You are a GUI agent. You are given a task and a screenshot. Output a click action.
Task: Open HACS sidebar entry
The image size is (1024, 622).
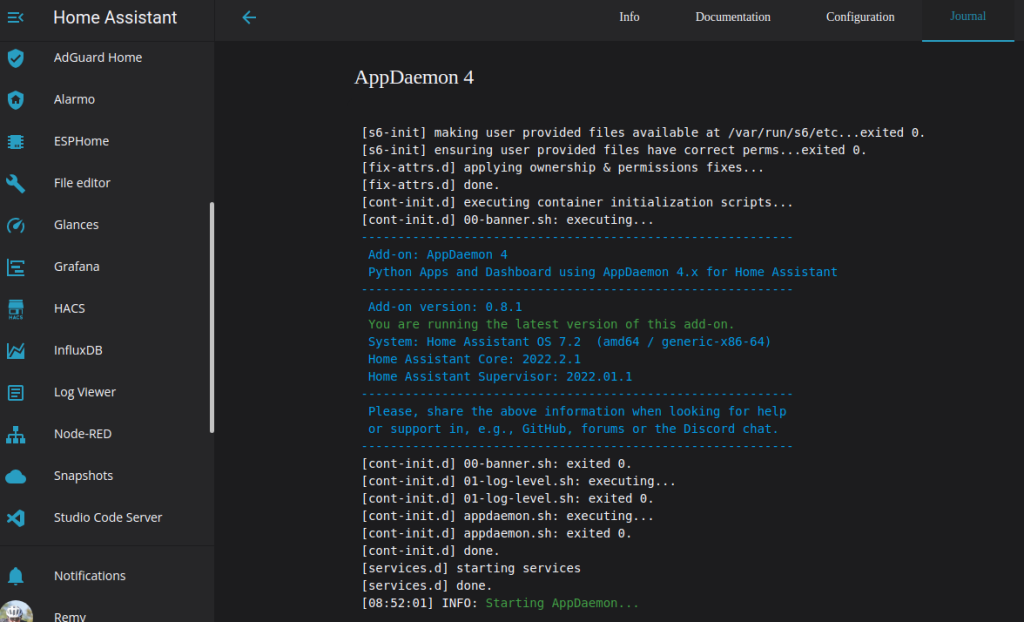pyautogui.click(x=69, y=308)
